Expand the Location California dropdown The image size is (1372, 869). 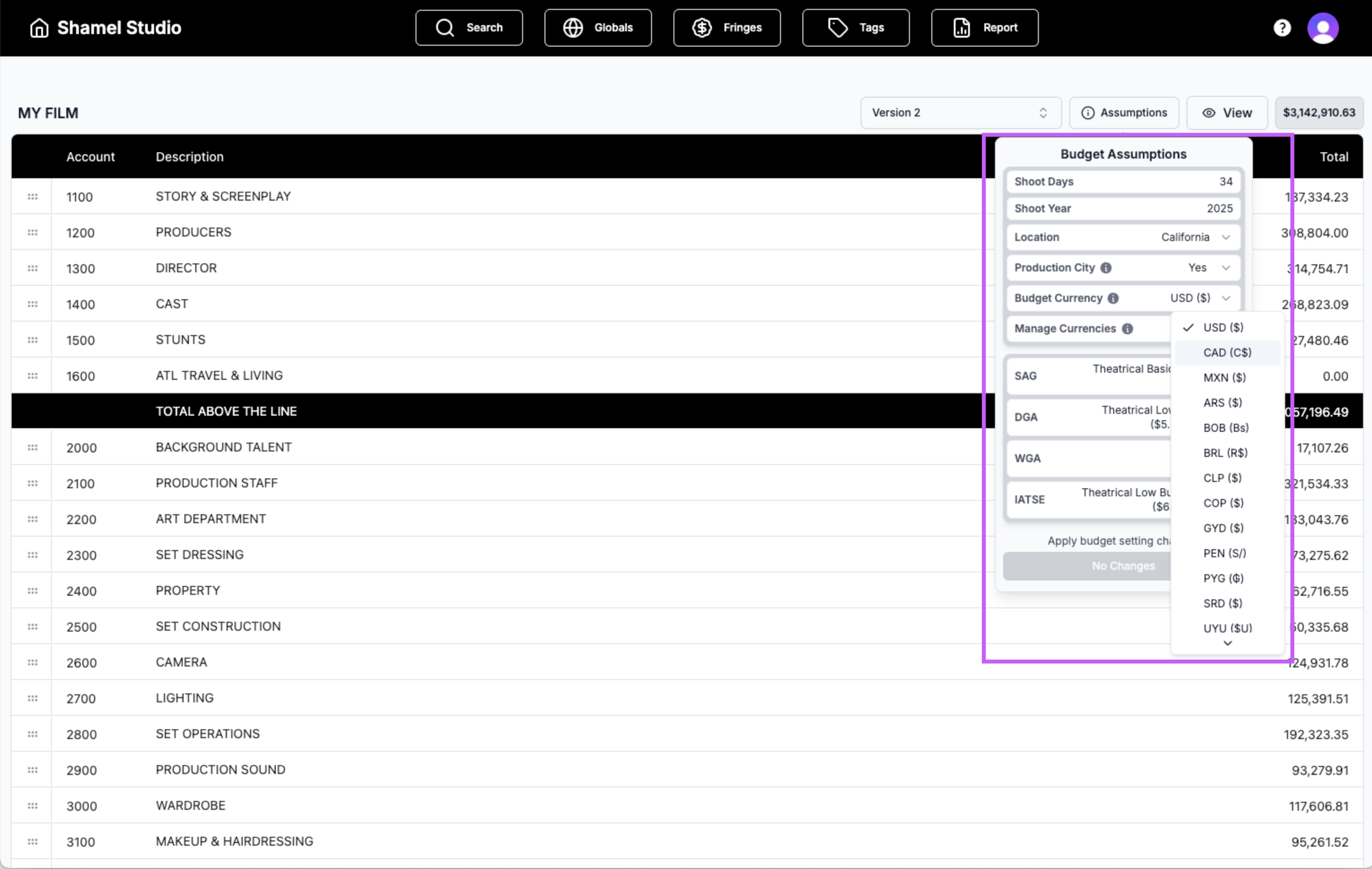pos(1195,237)
